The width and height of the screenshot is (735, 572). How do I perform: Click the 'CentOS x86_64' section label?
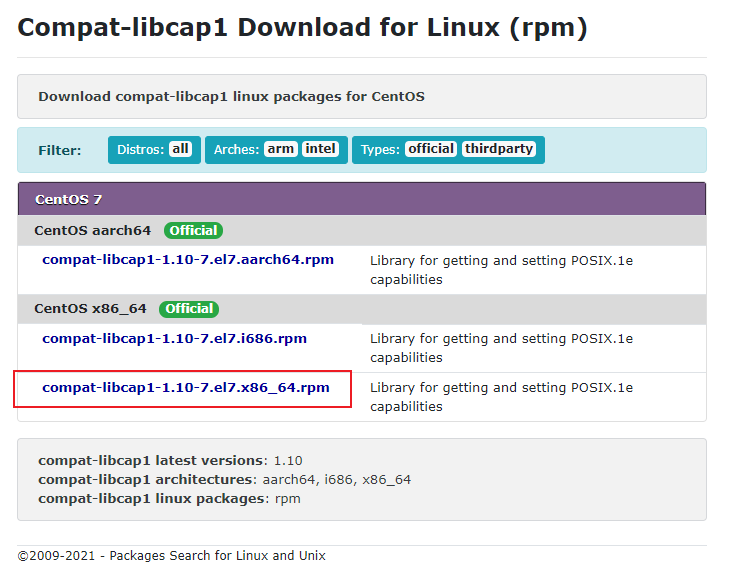90,309
